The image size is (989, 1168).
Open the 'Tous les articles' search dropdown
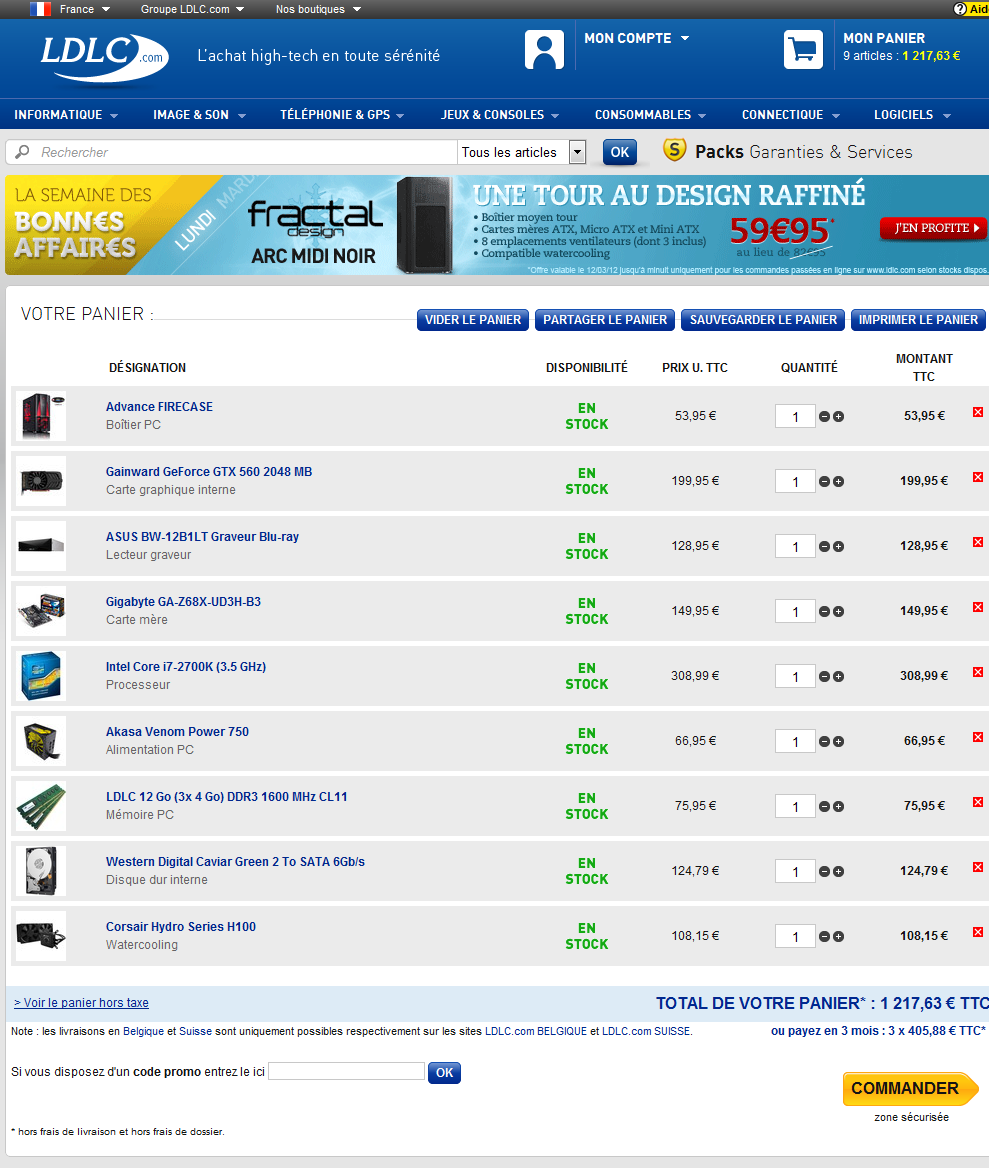click(x=577, y=152)
